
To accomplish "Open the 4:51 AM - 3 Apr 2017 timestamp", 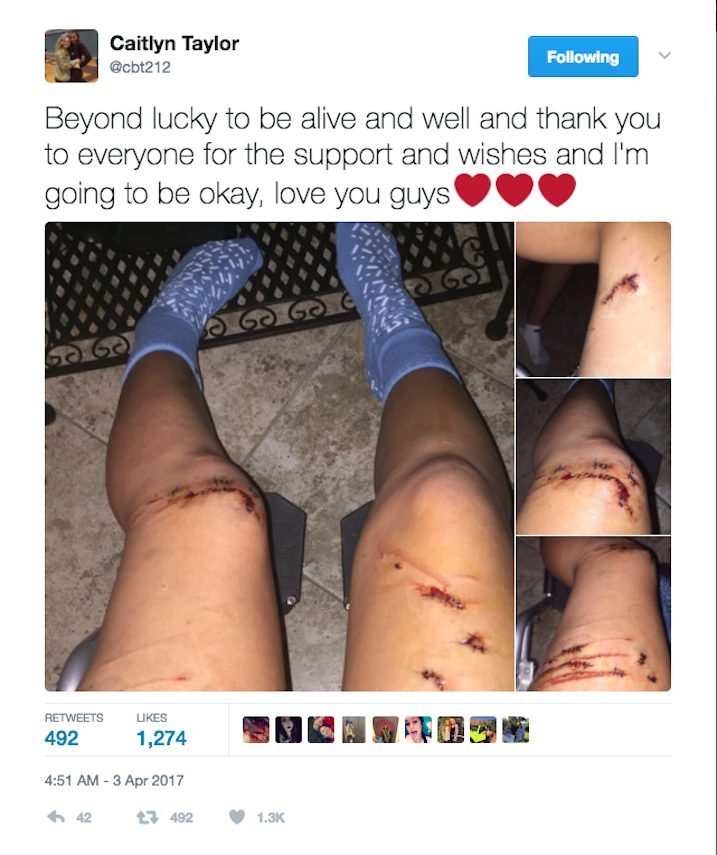I will pos(114,780).
